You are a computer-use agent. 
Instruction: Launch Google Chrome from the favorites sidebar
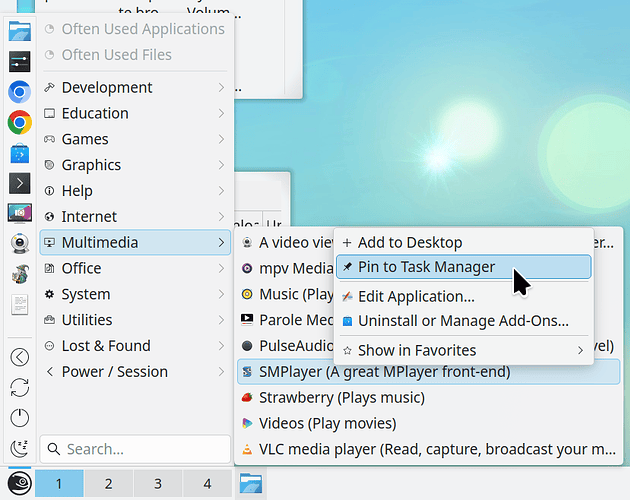click(19, 122)
